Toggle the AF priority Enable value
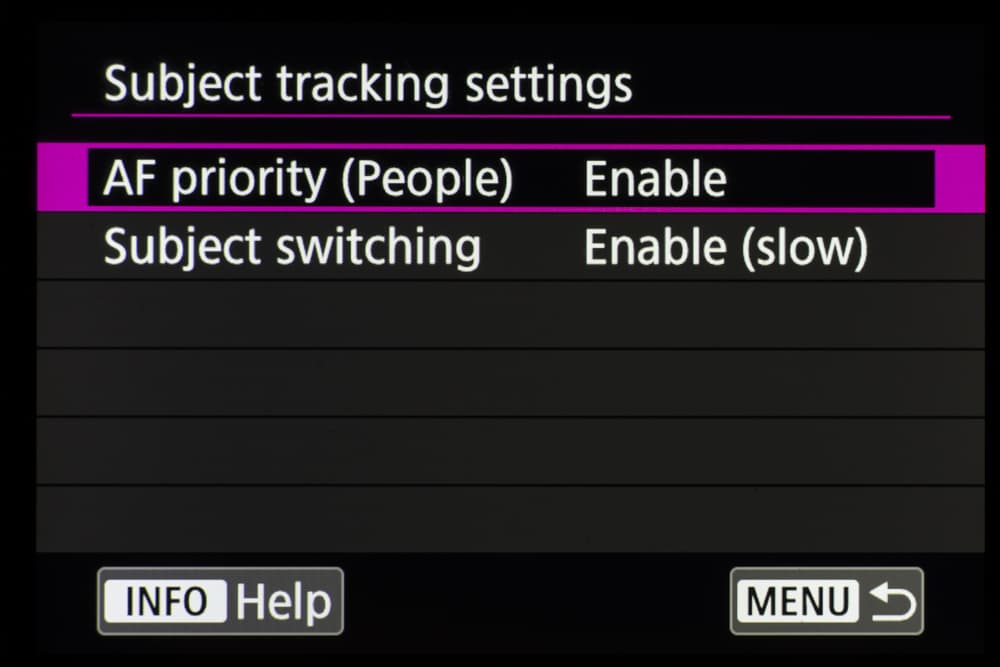 tap(655, 180)
